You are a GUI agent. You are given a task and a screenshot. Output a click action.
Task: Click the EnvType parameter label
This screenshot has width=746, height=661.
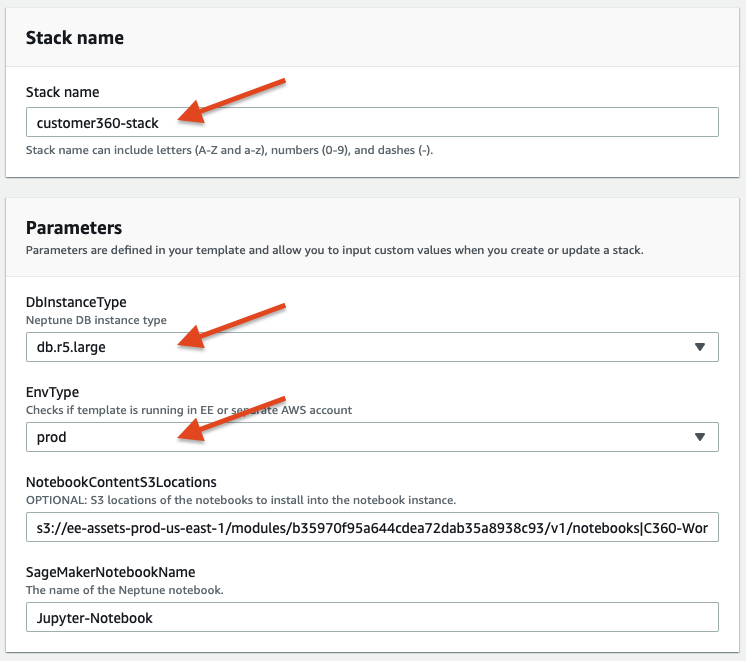[x=52, y=392]
